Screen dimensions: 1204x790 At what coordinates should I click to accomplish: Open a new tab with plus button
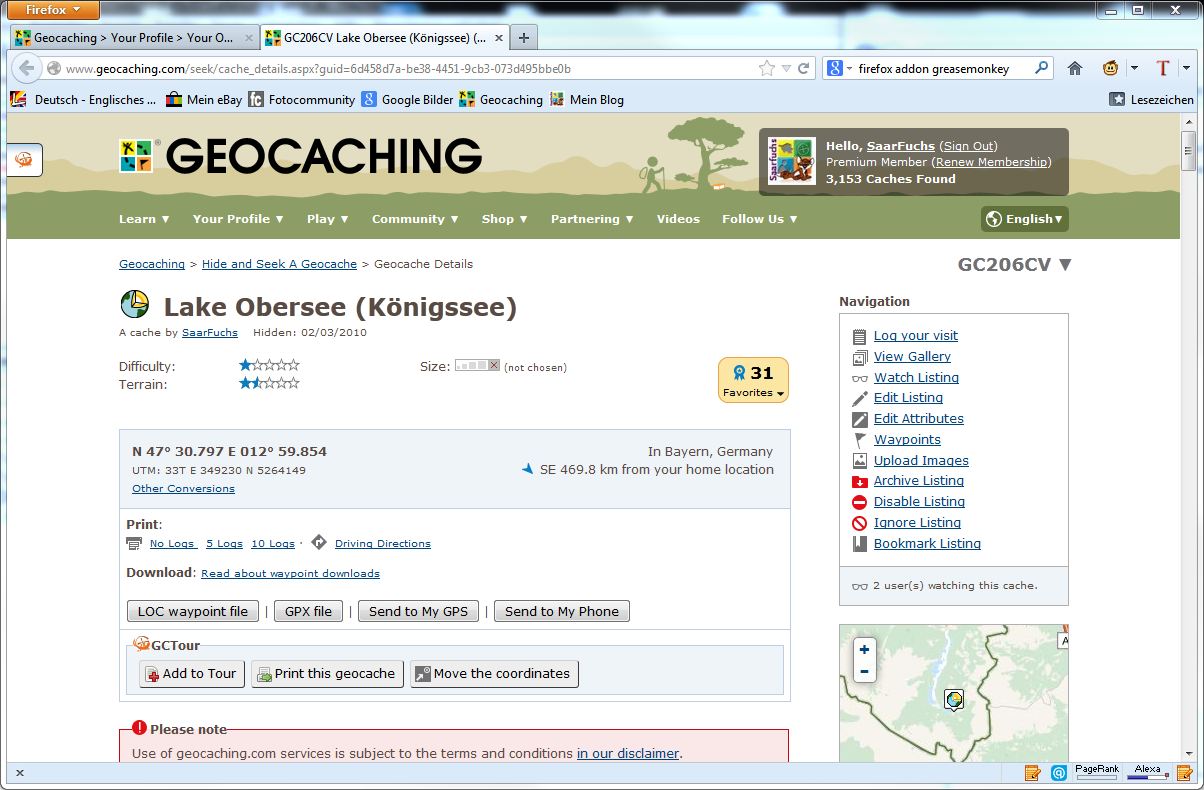tap(523, 38)
